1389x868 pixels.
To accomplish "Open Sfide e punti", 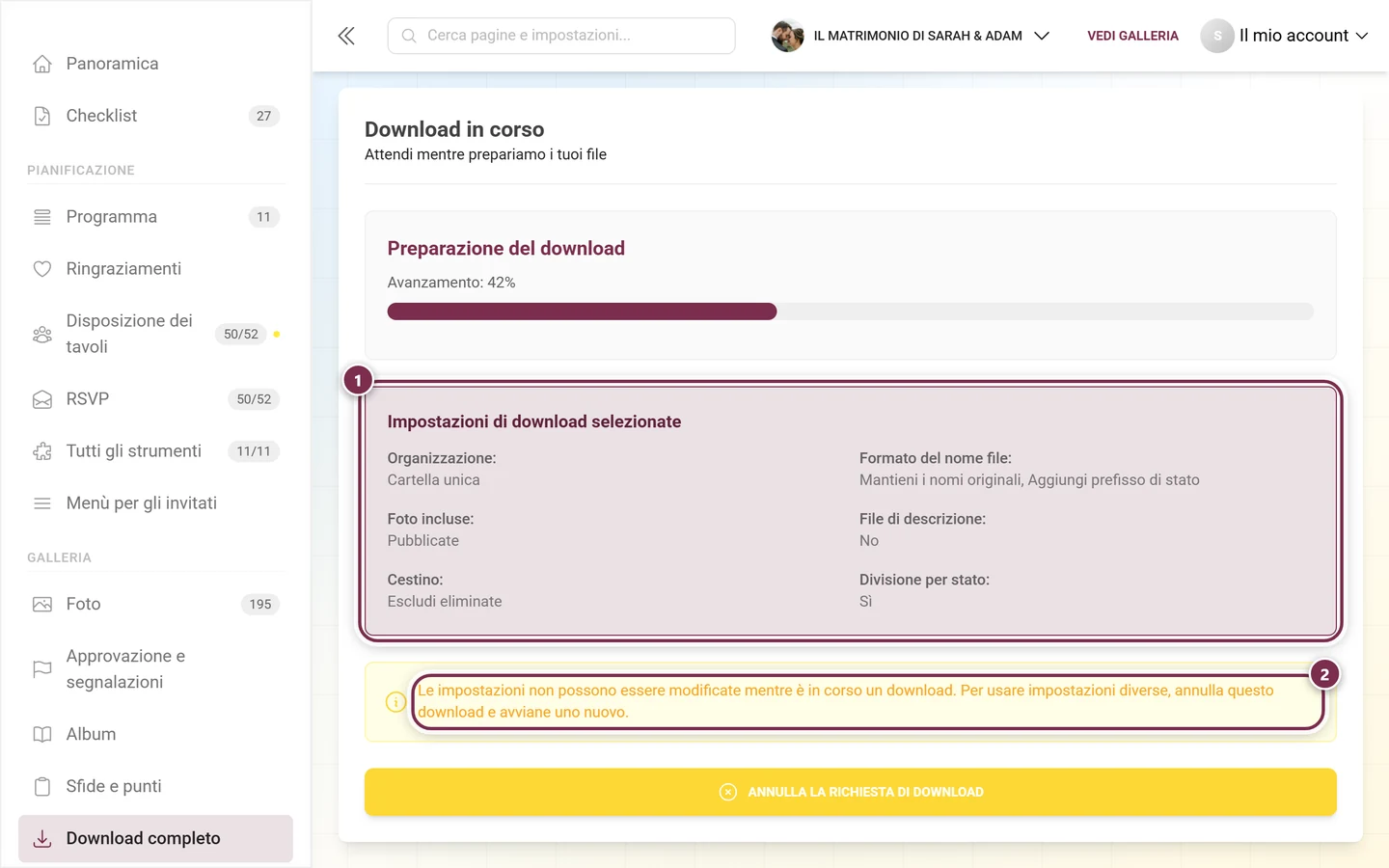I will [x=155, y=787].
